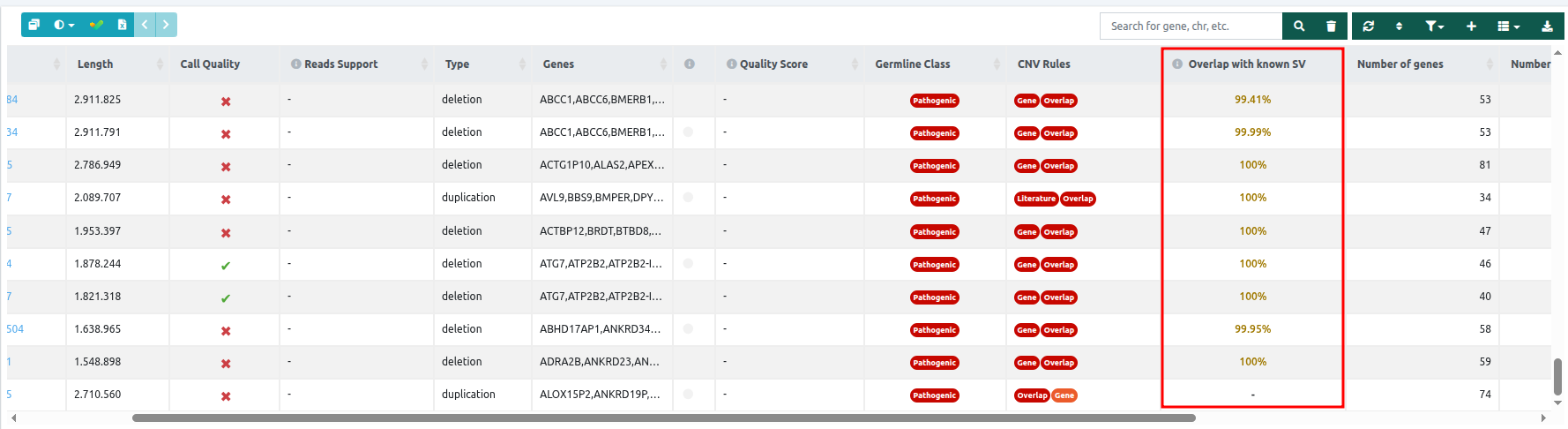Open the filter funnel dropdown
The height and width of the screenshot is (429, 1568).
pos(1434,26)
